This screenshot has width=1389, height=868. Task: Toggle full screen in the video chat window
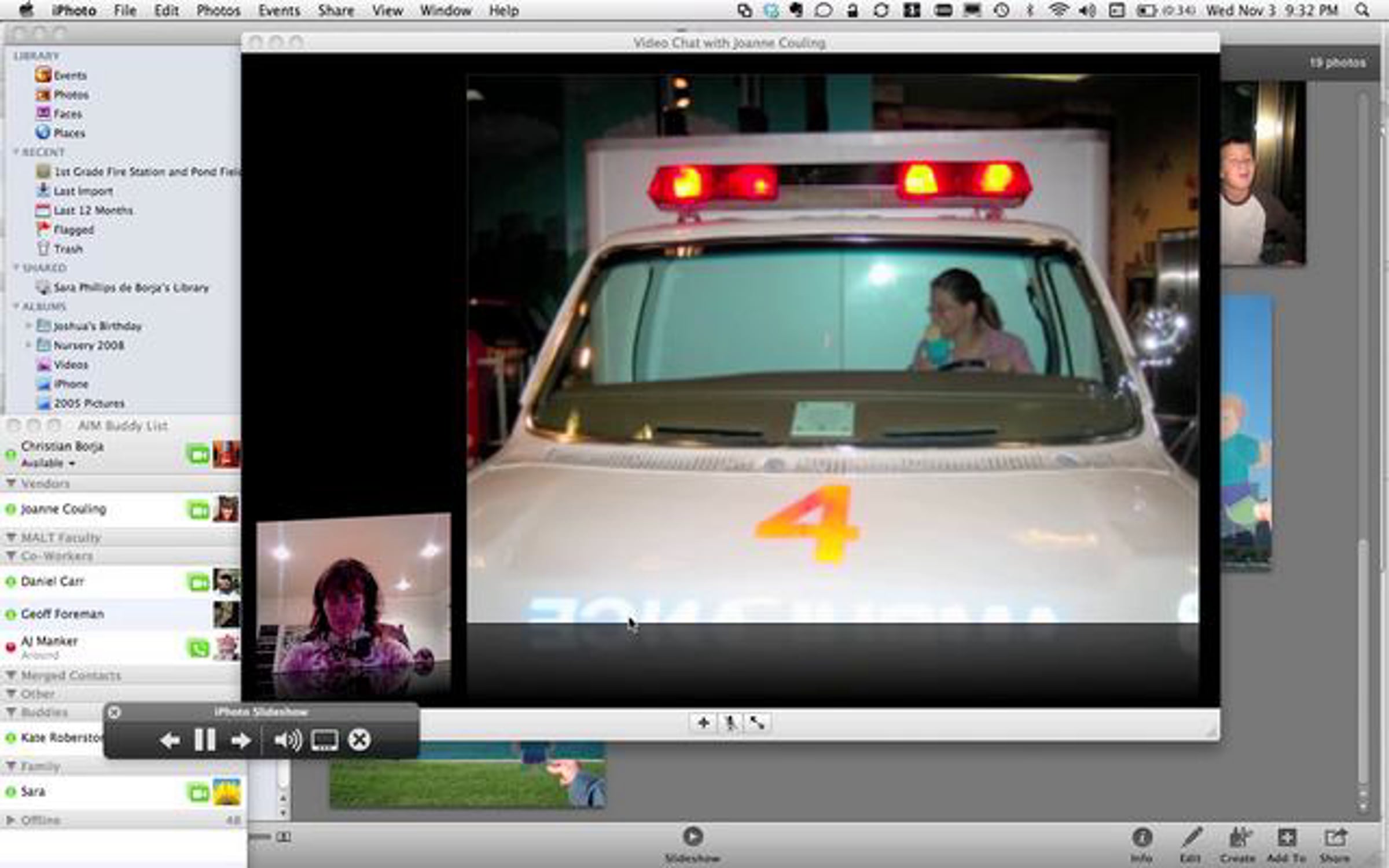tap(757, 722)
